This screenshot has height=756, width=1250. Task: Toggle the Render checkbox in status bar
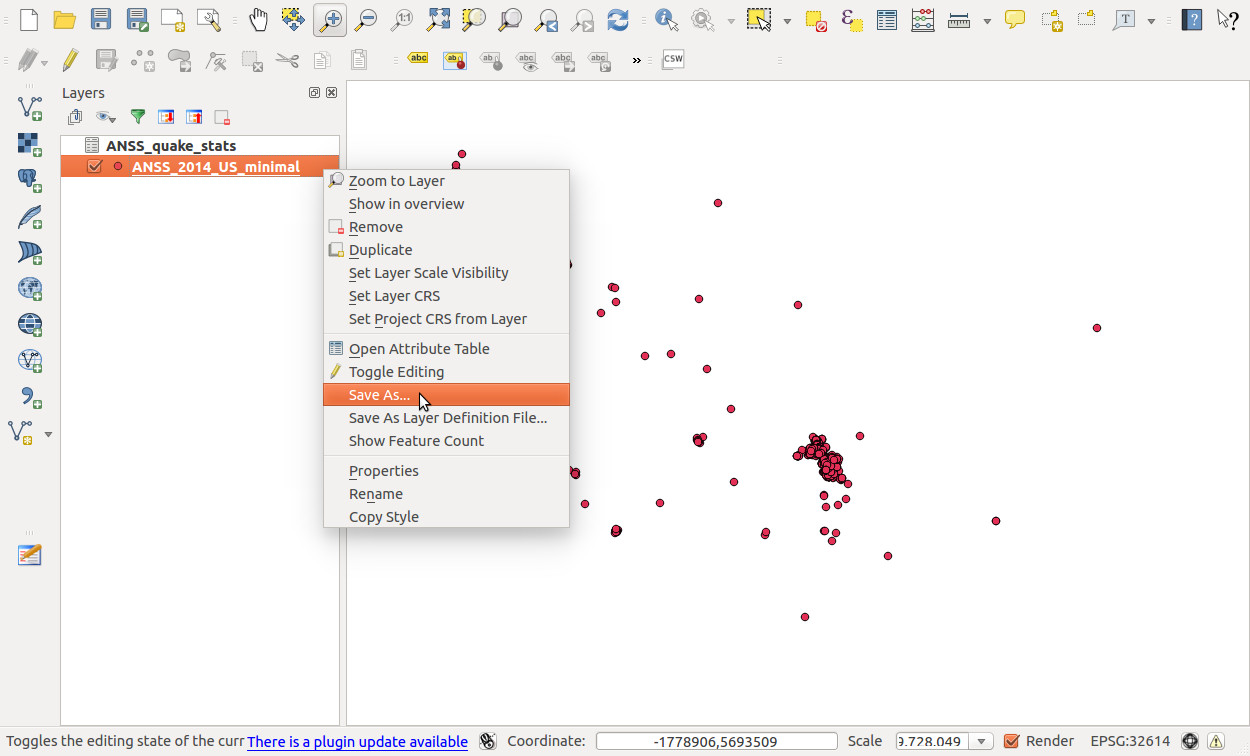click(1011, 741)
